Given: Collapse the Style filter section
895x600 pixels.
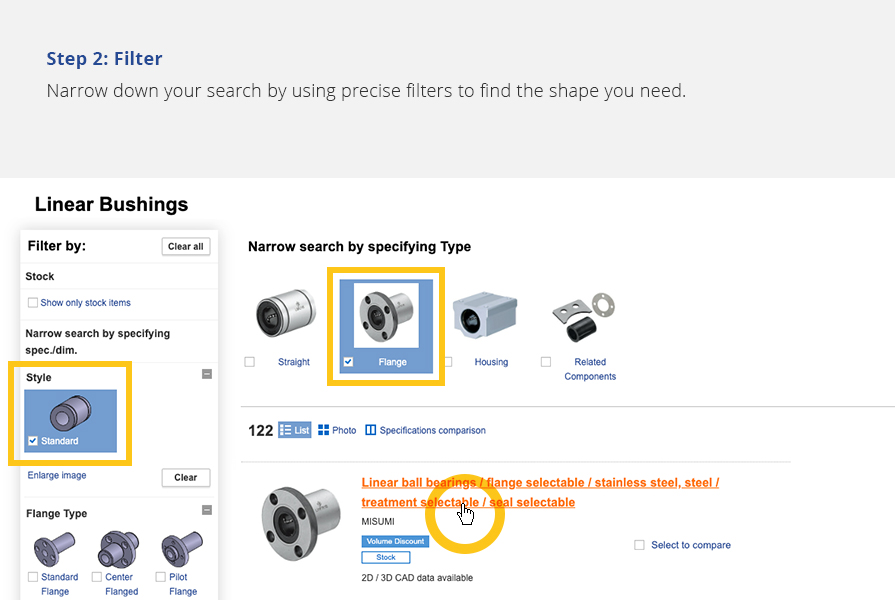Looking at the screenshot, I should pos(207,374).
